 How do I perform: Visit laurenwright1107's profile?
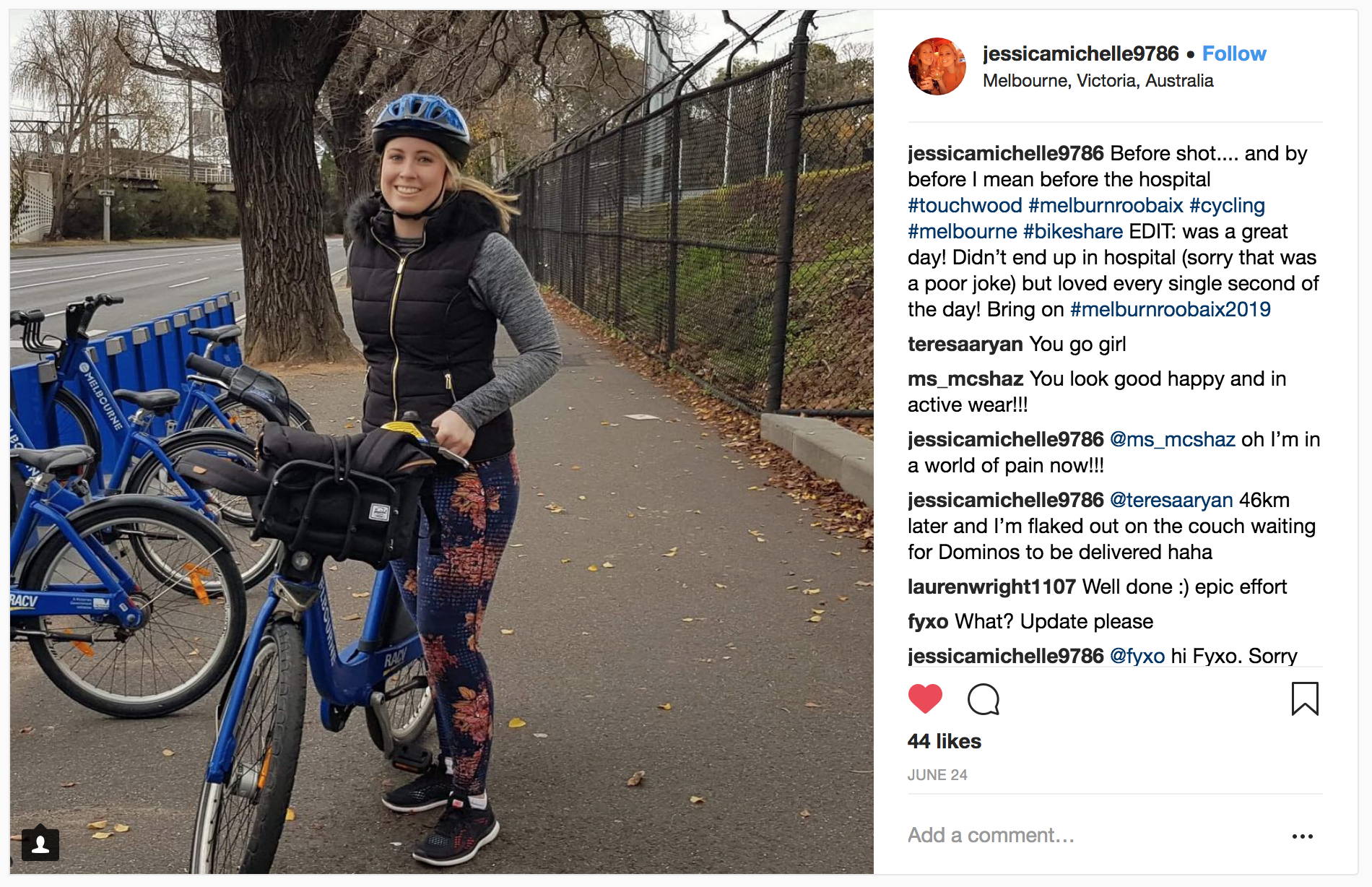[991, 587]
